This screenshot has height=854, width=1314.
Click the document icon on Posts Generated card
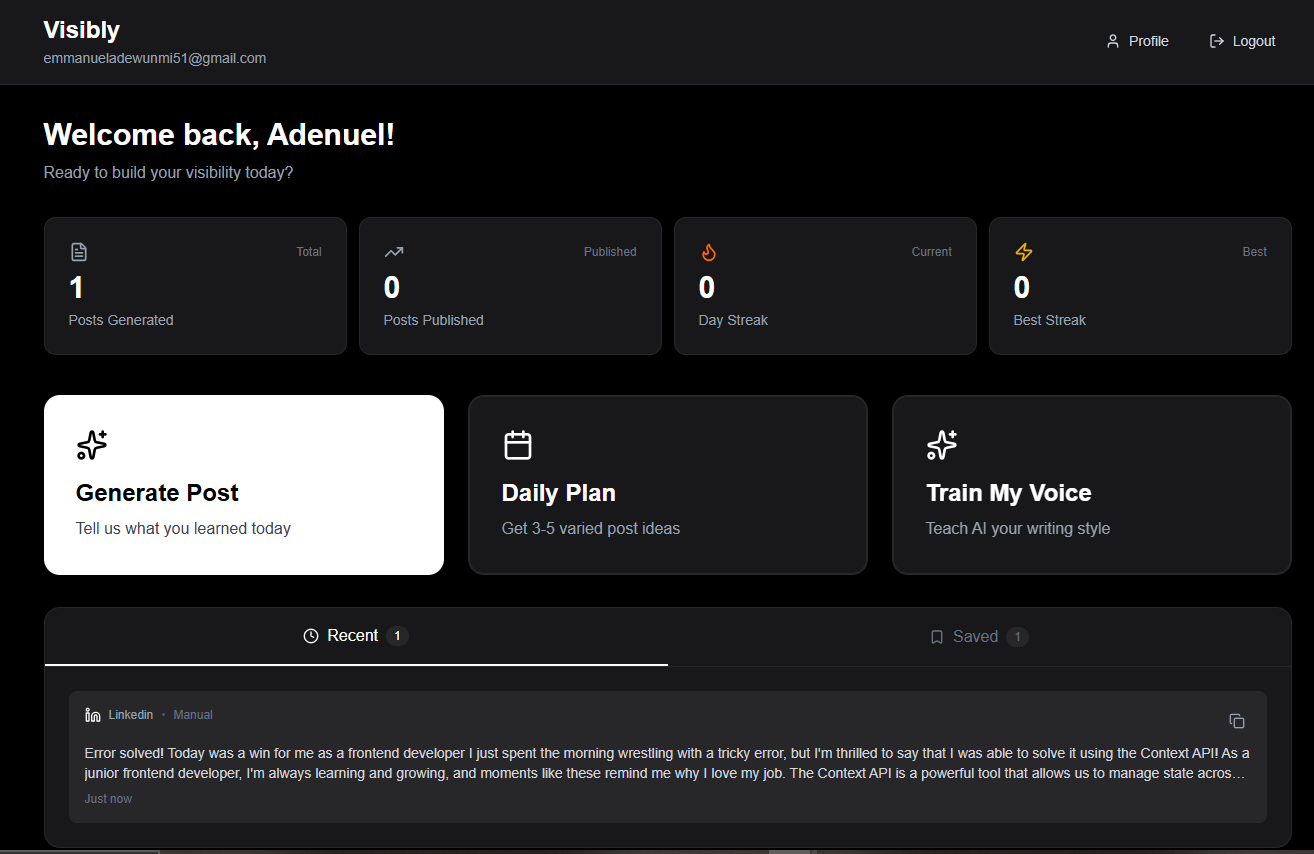point(79,251)
